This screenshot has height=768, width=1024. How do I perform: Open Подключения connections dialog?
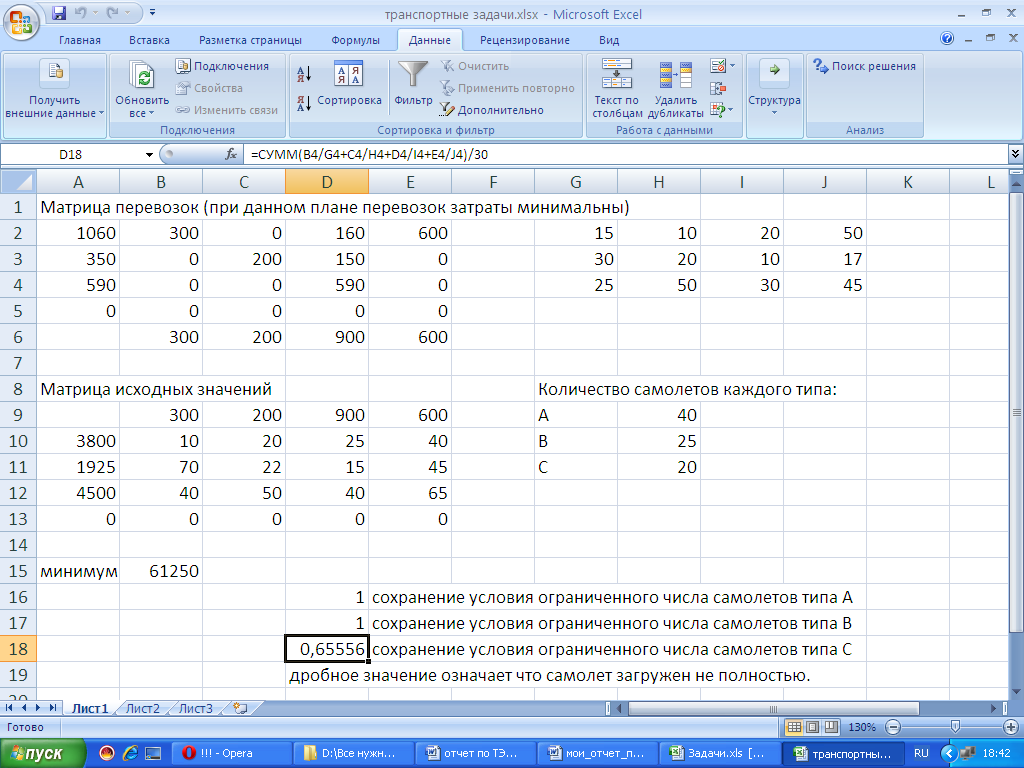pyautogui.click(x=222, y=66)
